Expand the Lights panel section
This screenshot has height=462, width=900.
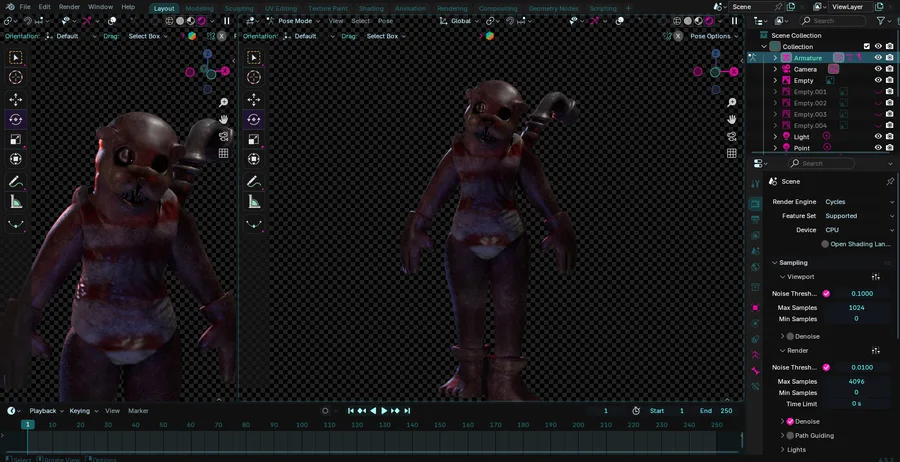tap(797, 450)
